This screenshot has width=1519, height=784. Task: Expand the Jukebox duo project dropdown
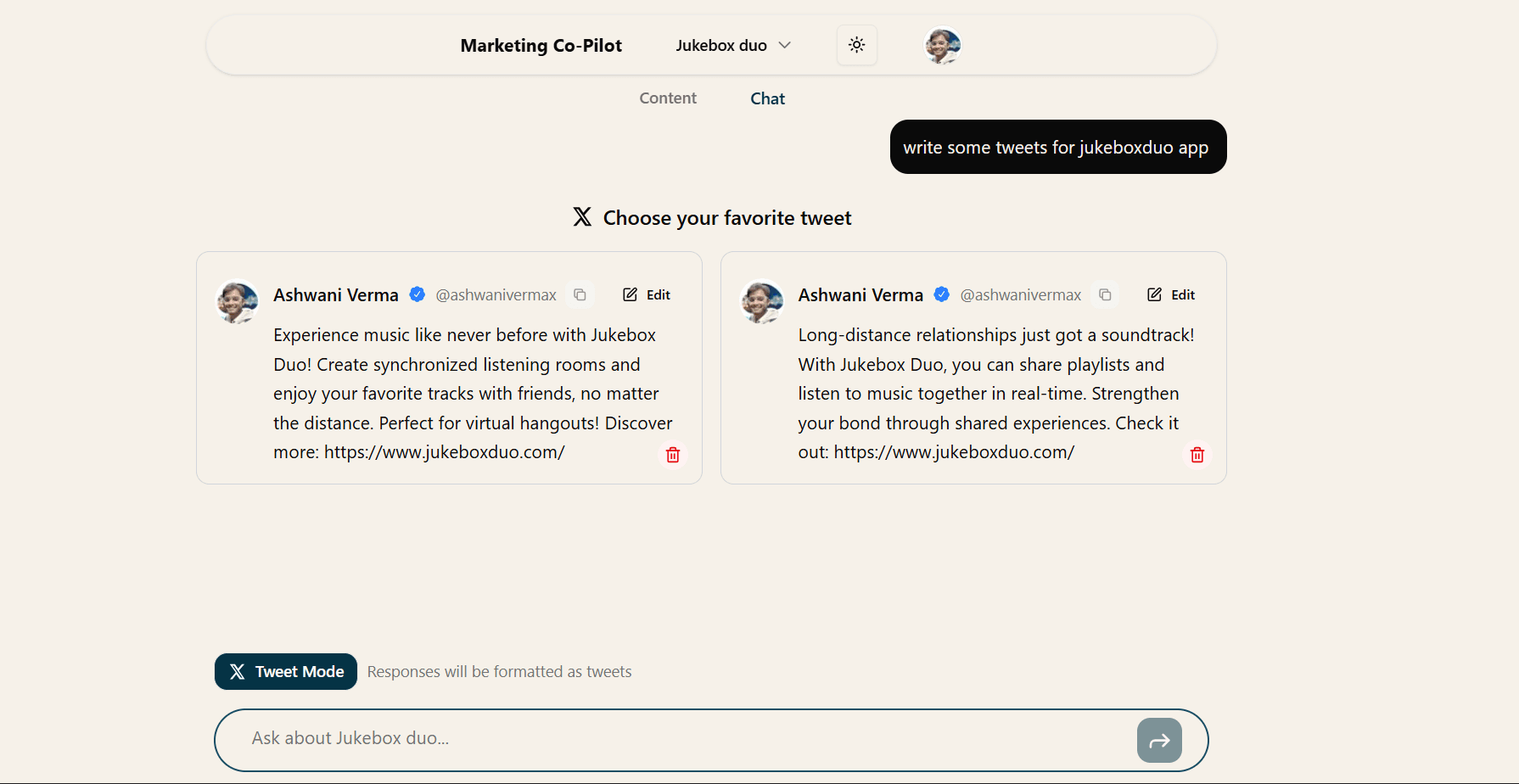click(x=733, y=45)
